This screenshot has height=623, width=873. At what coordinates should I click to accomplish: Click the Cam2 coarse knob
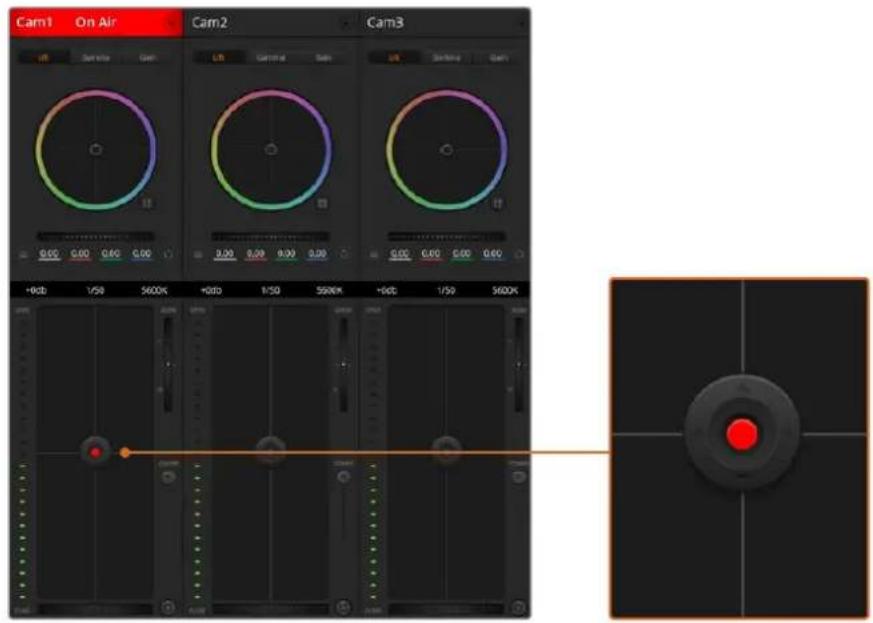coord(344,477)
